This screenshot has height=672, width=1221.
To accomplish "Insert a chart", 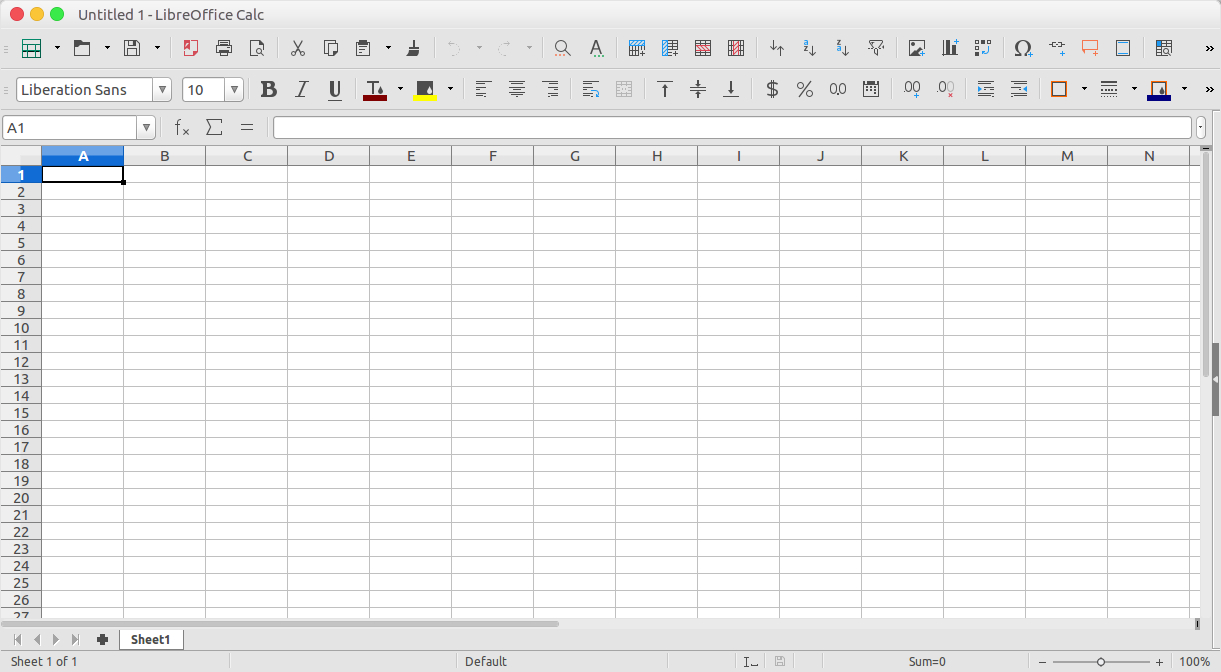I will [x=949, y=47].
